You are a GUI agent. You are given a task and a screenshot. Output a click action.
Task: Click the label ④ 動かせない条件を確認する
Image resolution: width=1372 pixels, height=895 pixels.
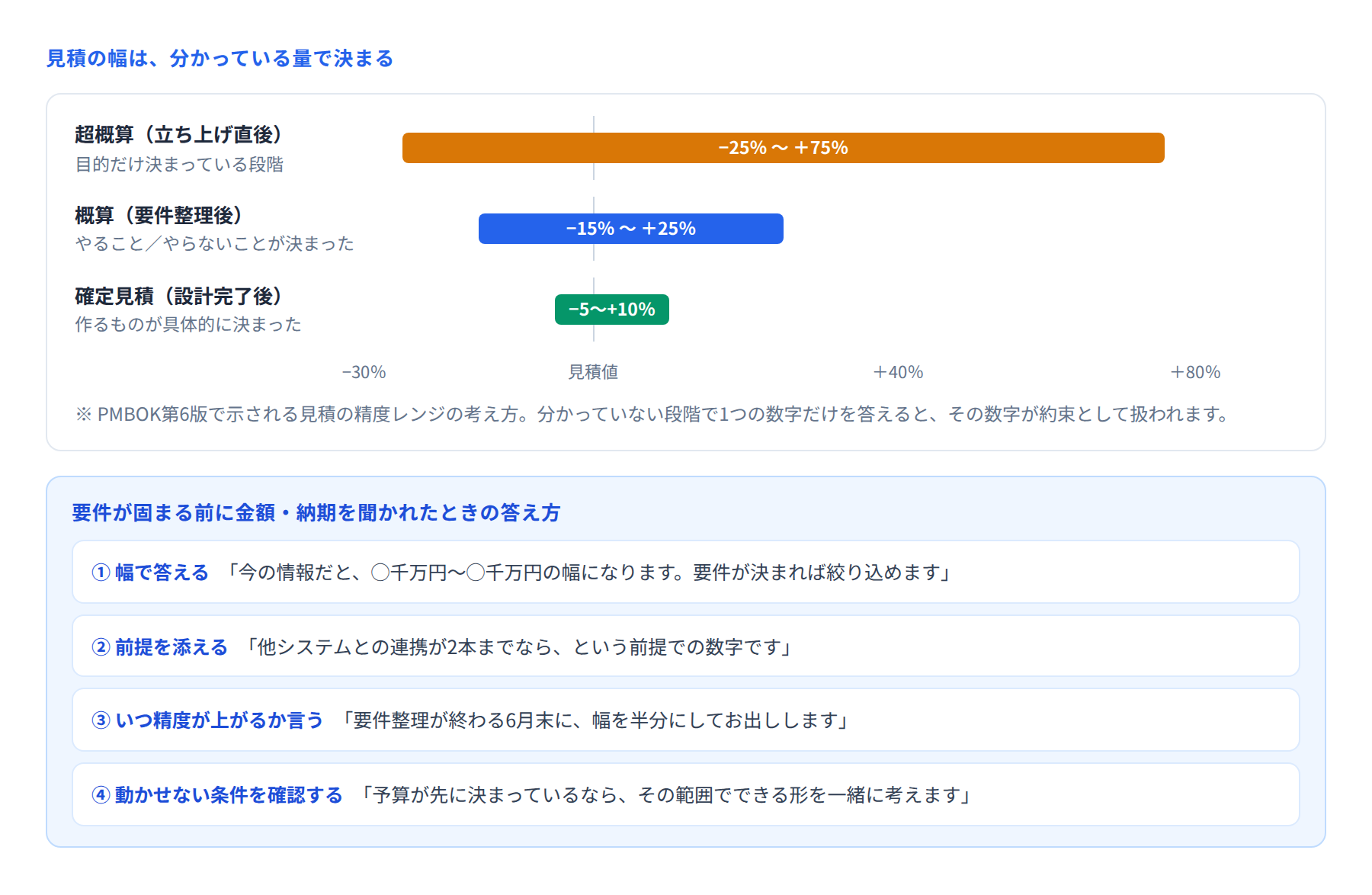[217, 795]
